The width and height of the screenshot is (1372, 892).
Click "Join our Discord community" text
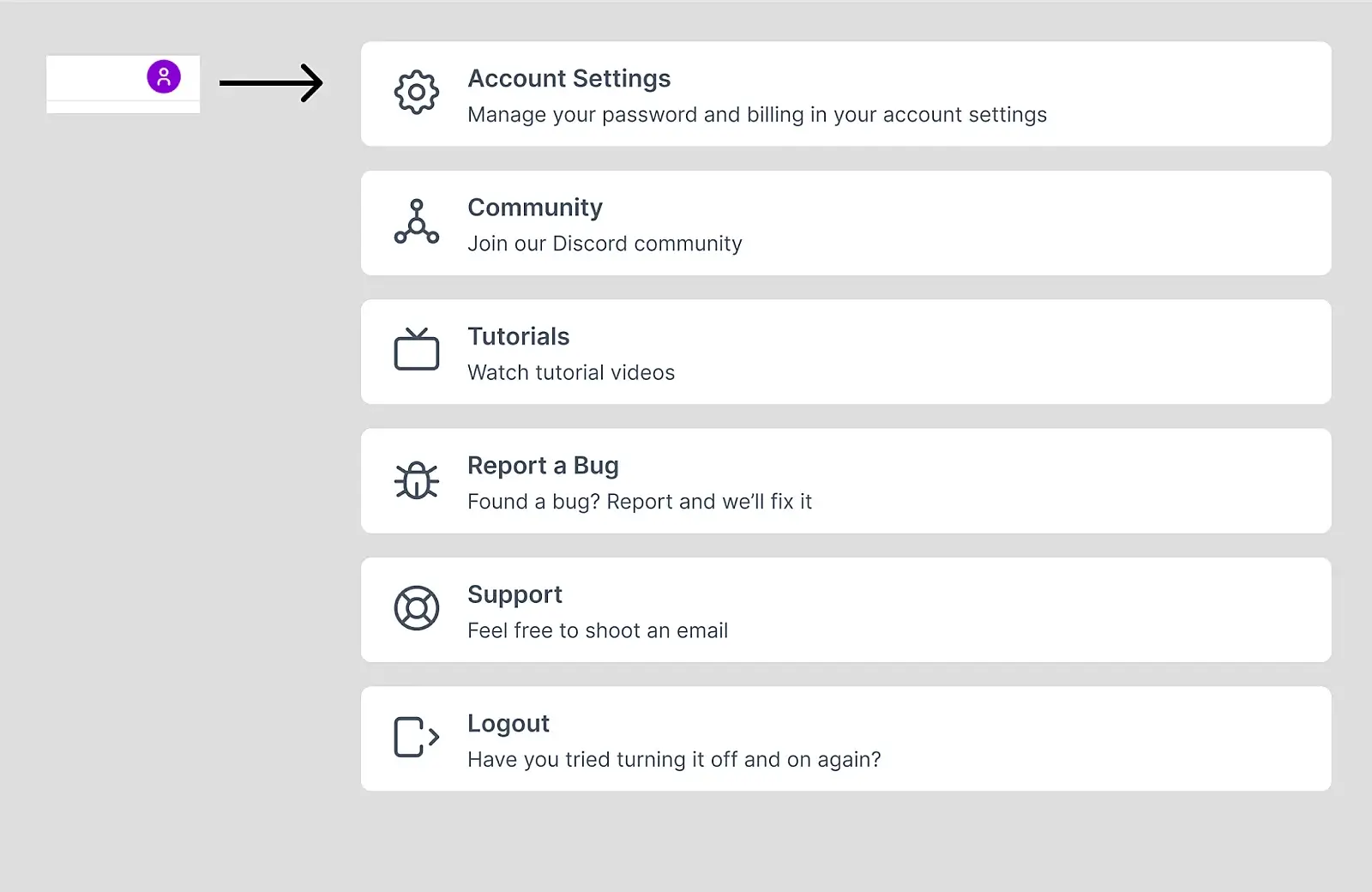click(x=605, y=244)
